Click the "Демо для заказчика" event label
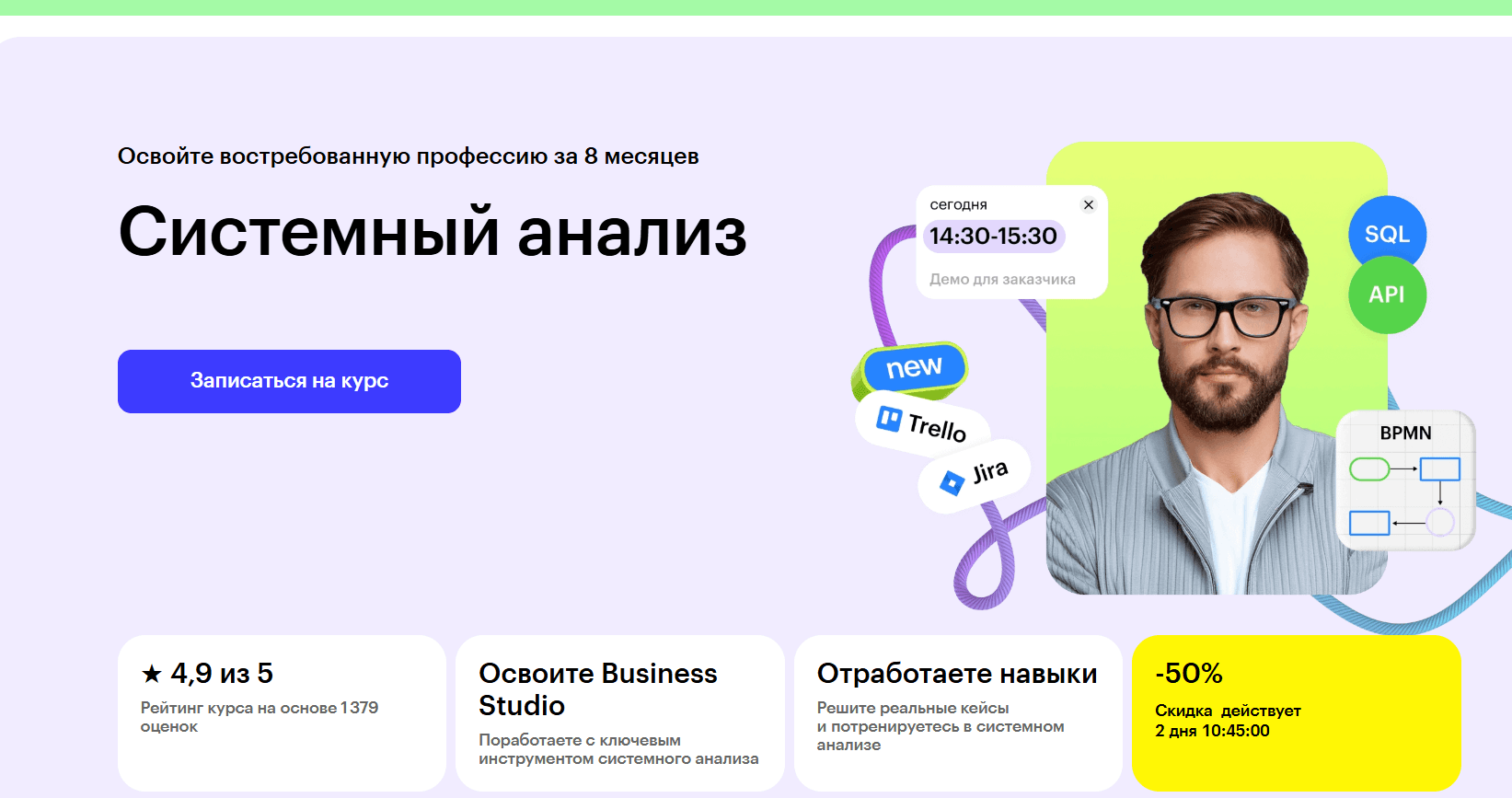Viewport: 1512px width, 798px height. (1002, 279)
